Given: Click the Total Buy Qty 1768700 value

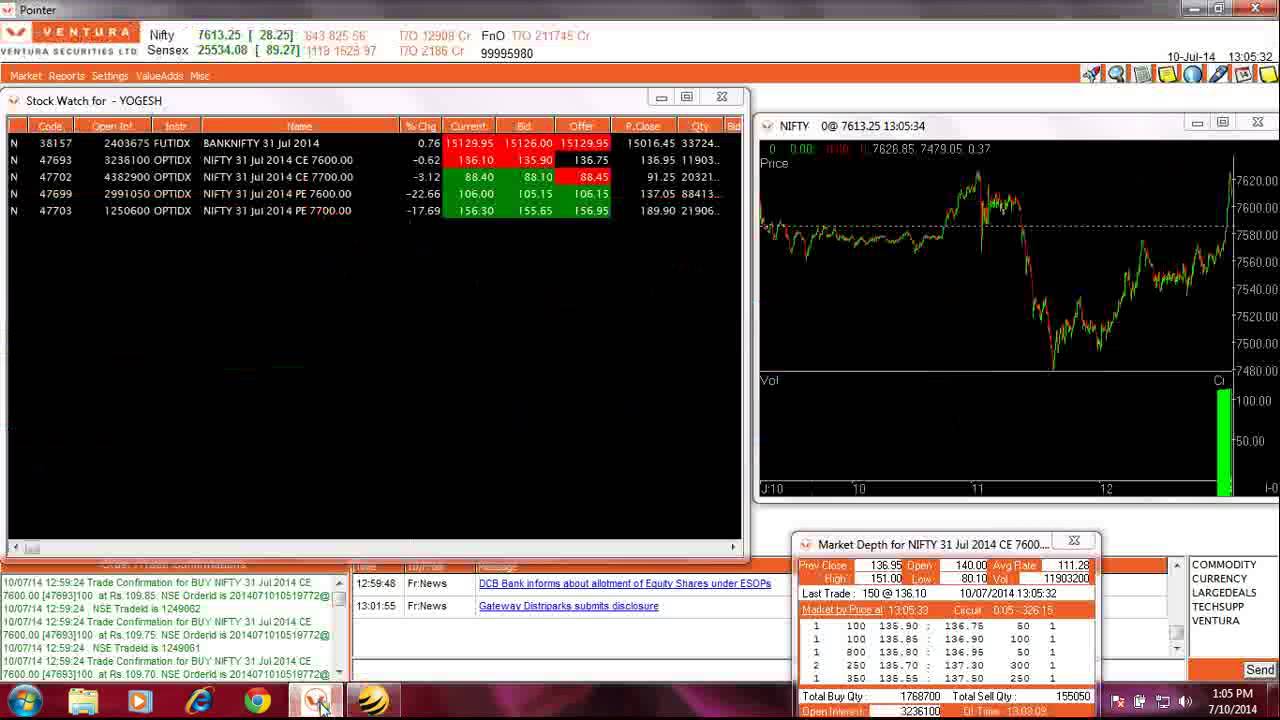Looking at the screenshot, I should (x=919, y=696).
